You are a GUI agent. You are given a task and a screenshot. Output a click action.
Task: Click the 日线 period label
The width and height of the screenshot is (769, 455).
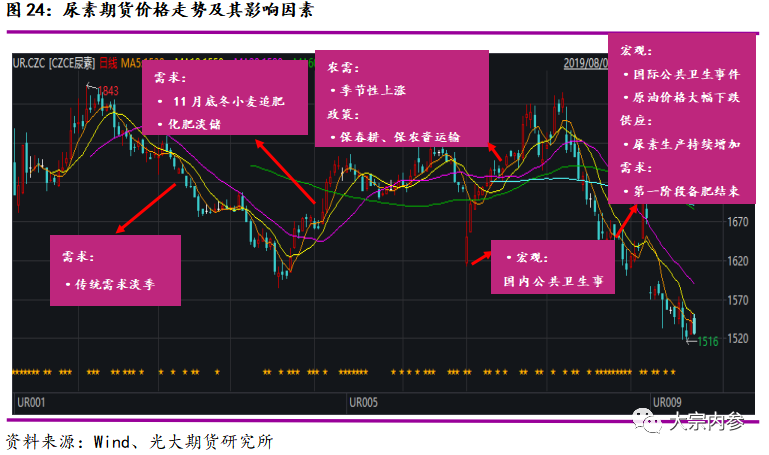[x=108, y=63]
